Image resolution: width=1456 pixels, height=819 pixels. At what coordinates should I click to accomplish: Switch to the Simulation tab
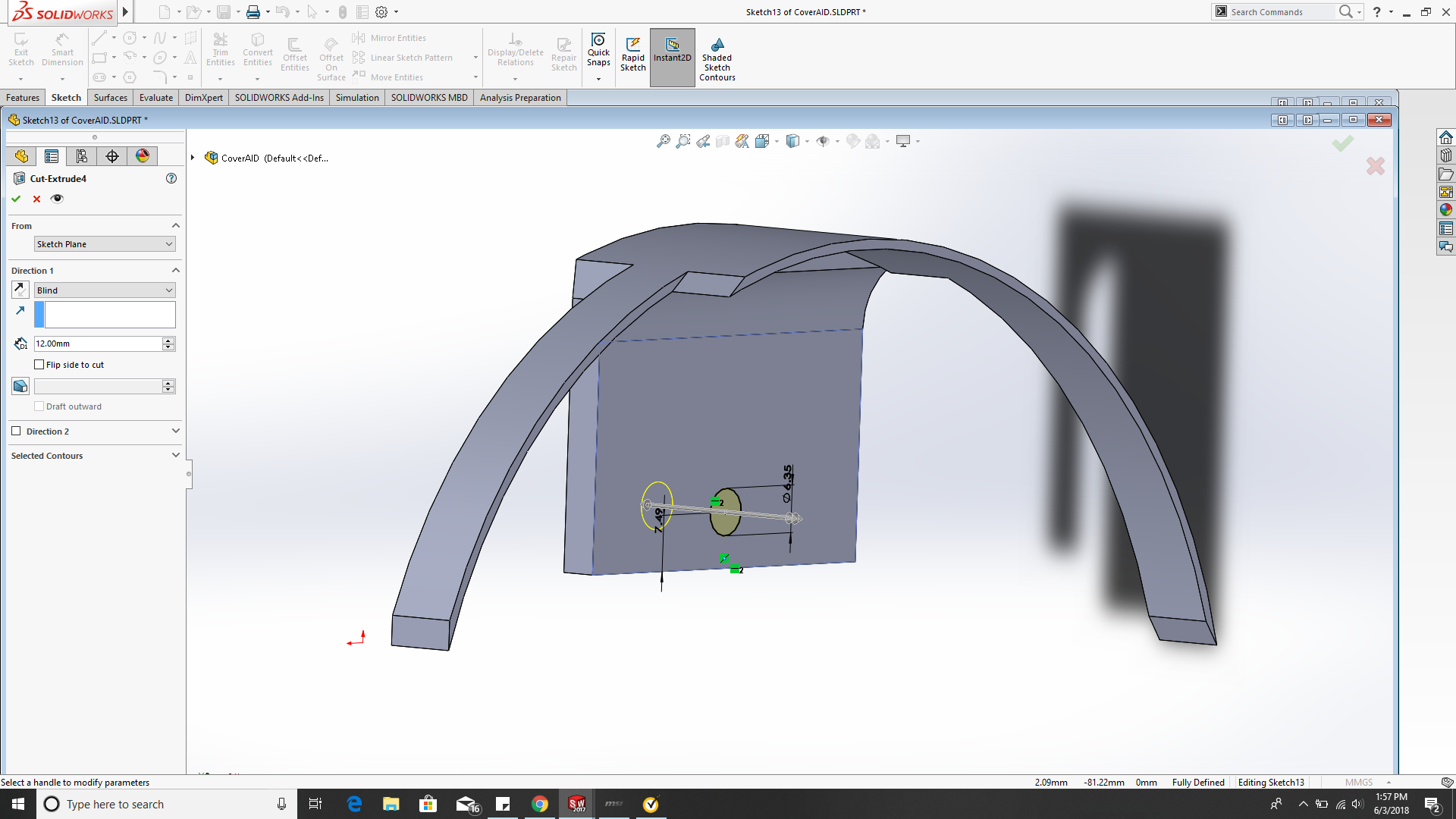(357, 98)
